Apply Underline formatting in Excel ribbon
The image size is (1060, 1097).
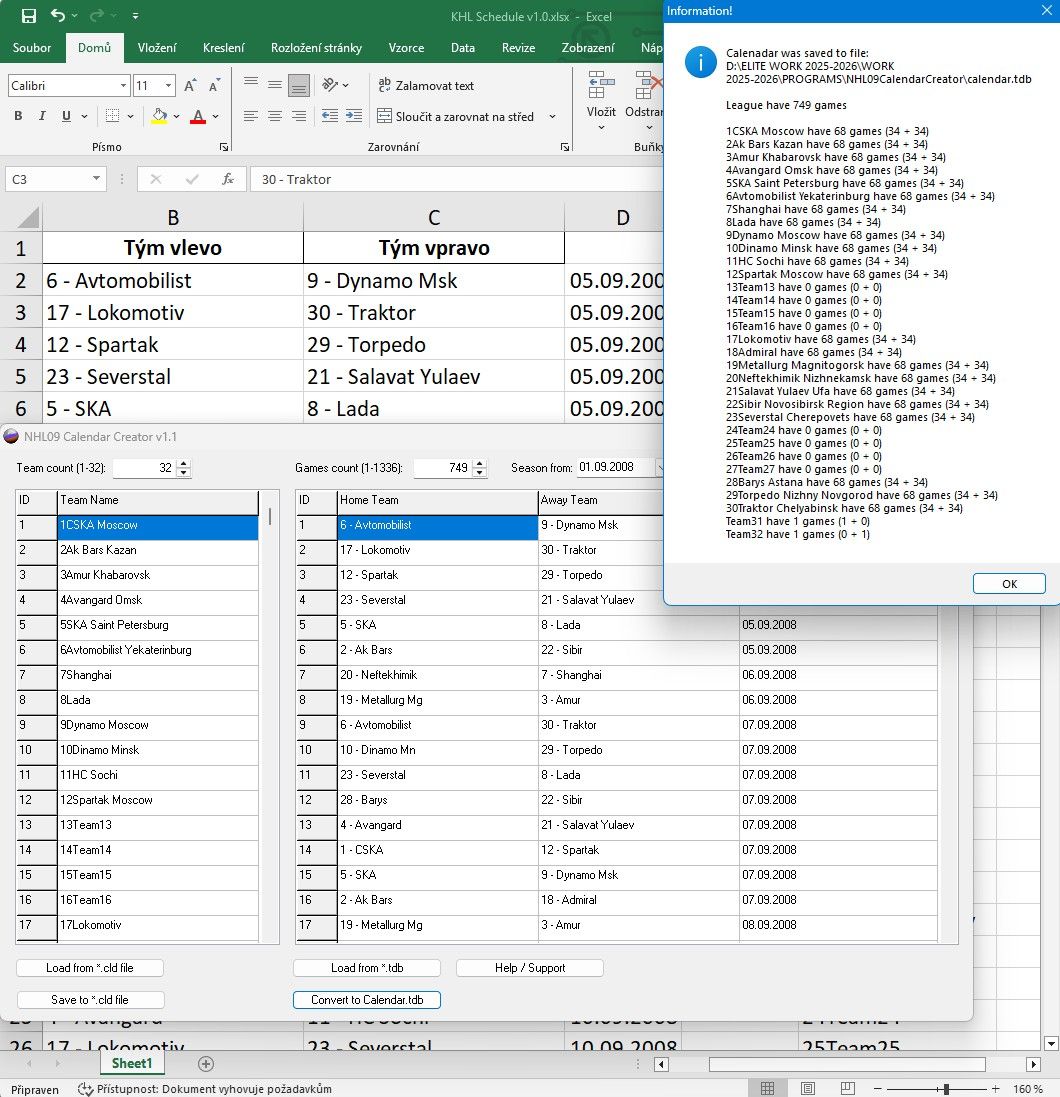click(66, 116)
